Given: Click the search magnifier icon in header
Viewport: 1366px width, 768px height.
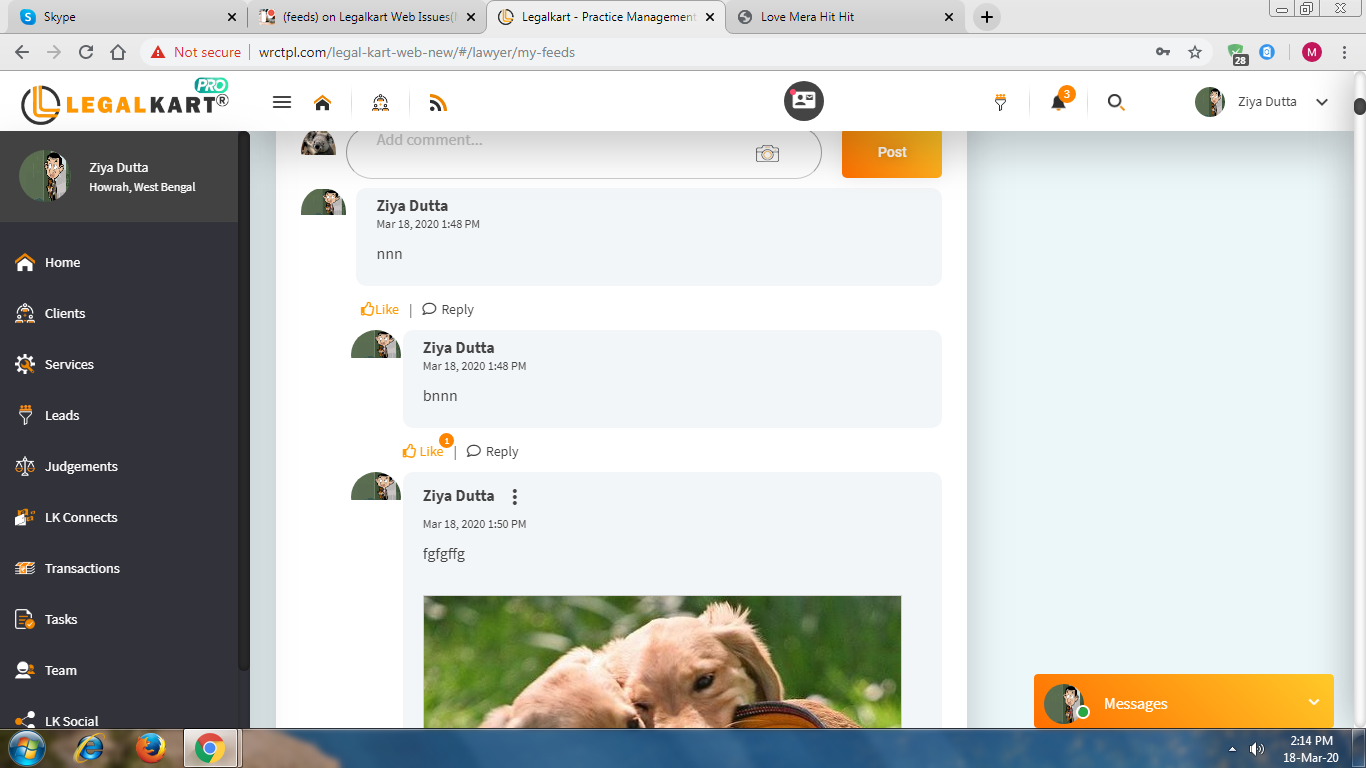Looking at the screenshot, I should pos(1116,102).
